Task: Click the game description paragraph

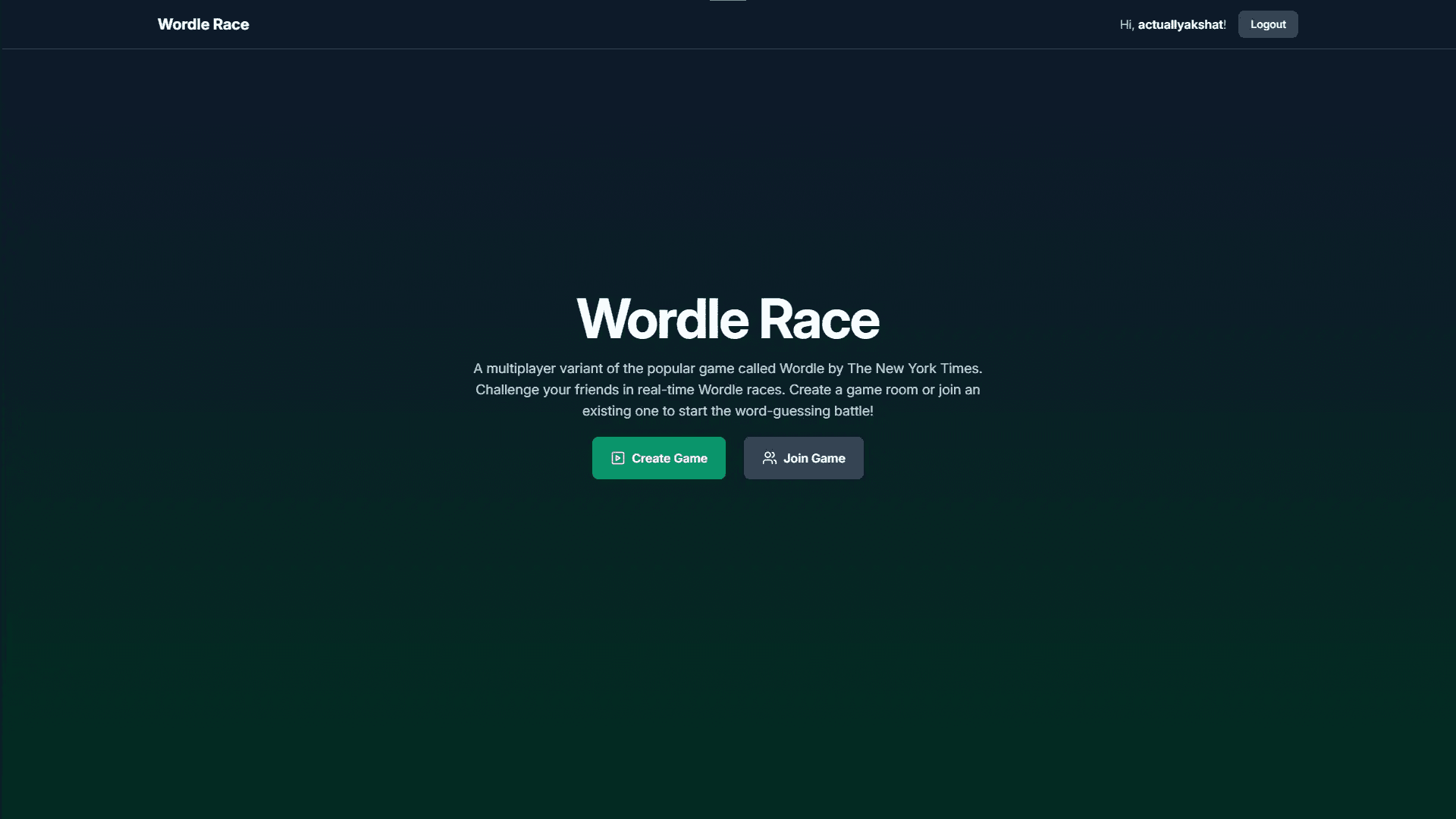Action: pyautogui.click(x=727, y=390)
